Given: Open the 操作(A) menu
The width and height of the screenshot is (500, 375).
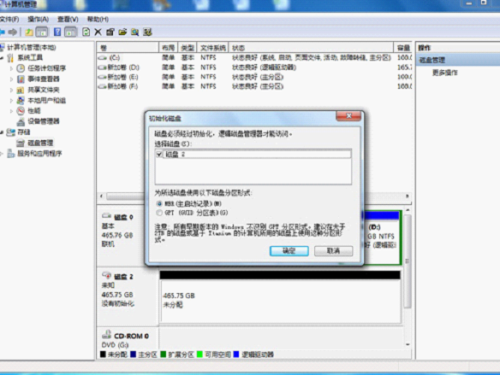Looking at the screenshot, I should coord(38,19).
